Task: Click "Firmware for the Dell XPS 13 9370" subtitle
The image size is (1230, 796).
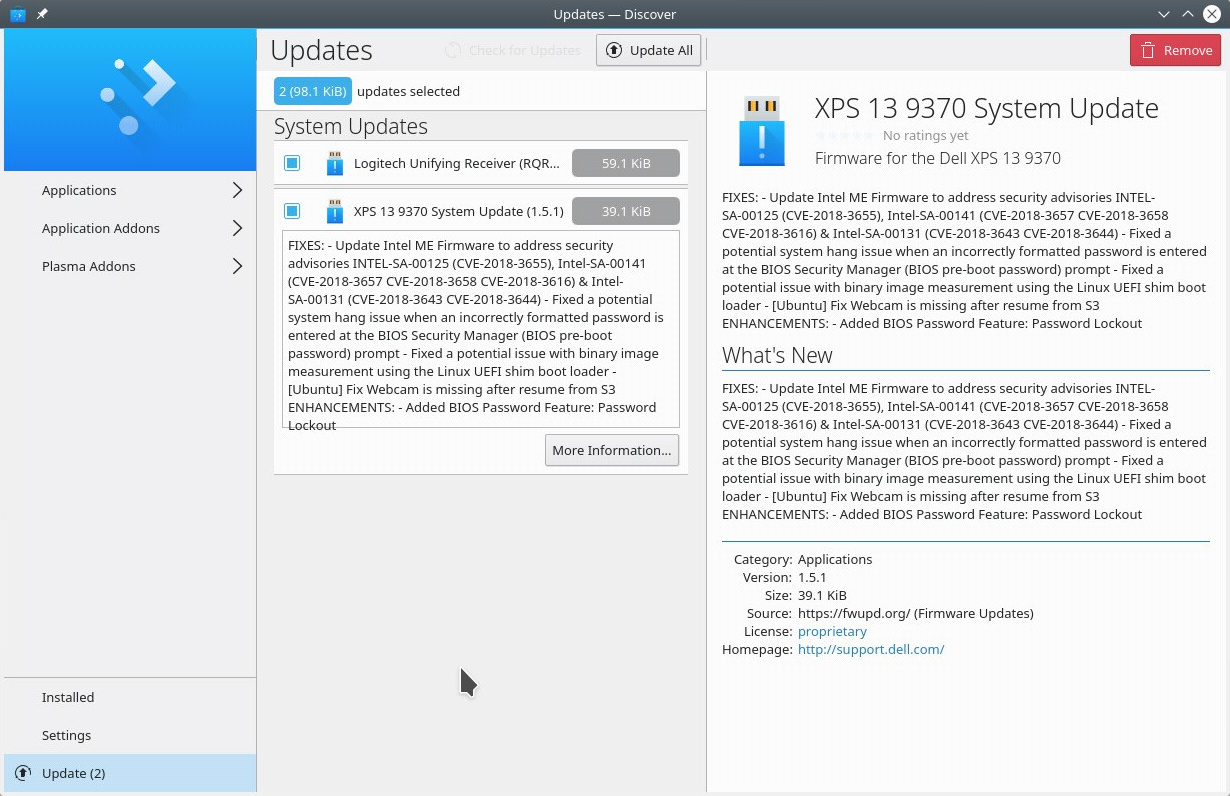Action: pyautogui.click(x=938, y=158)
